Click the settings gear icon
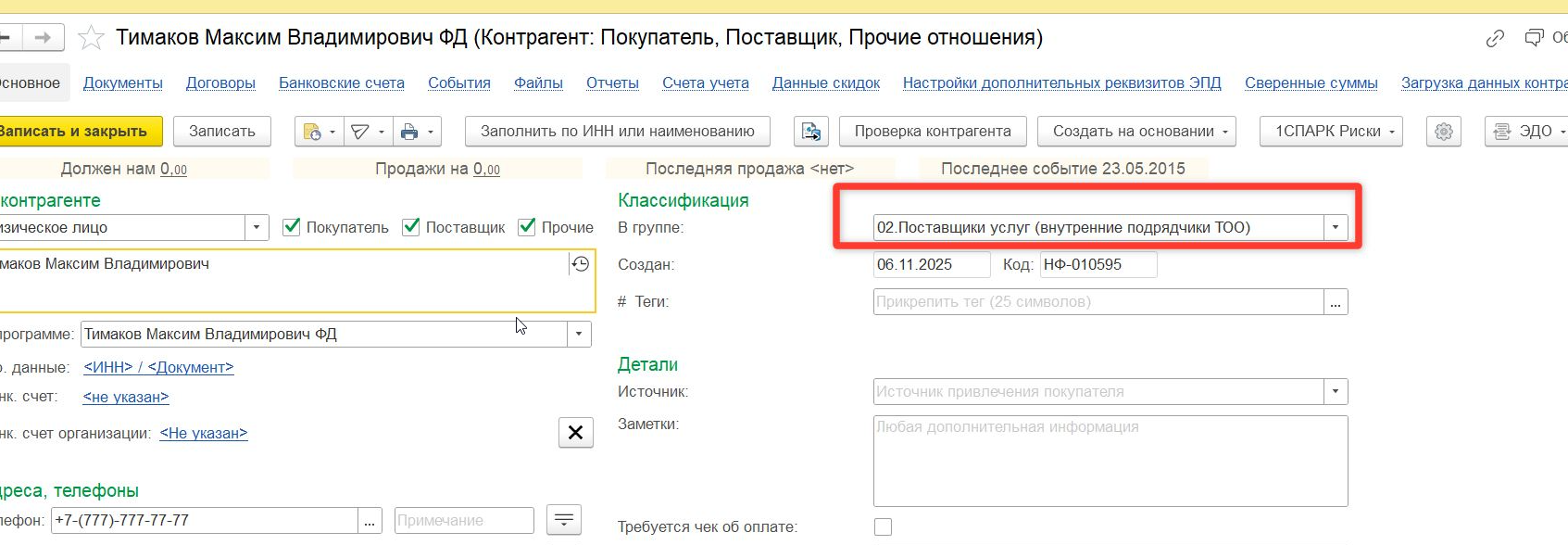The image size is (1568, 545). (1443, 132)
